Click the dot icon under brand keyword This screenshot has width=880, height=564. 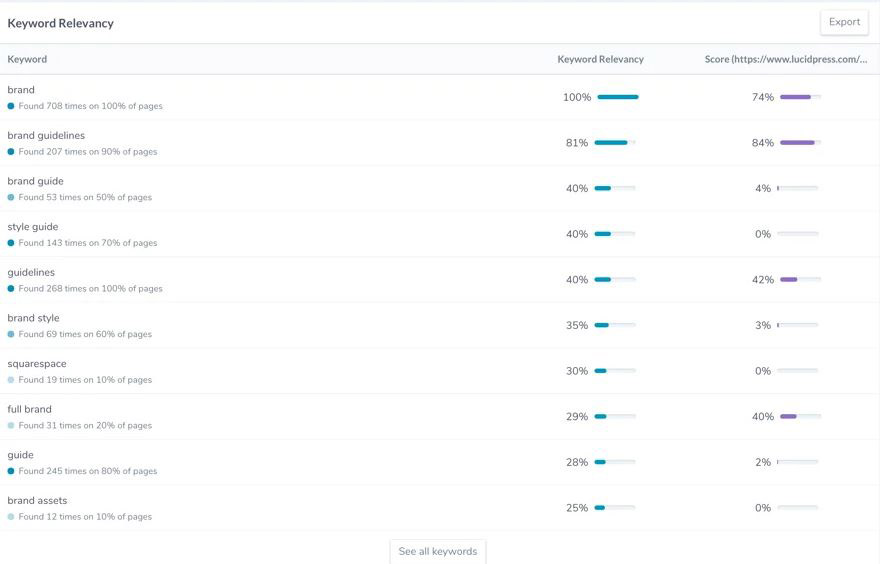click(11, 106)
